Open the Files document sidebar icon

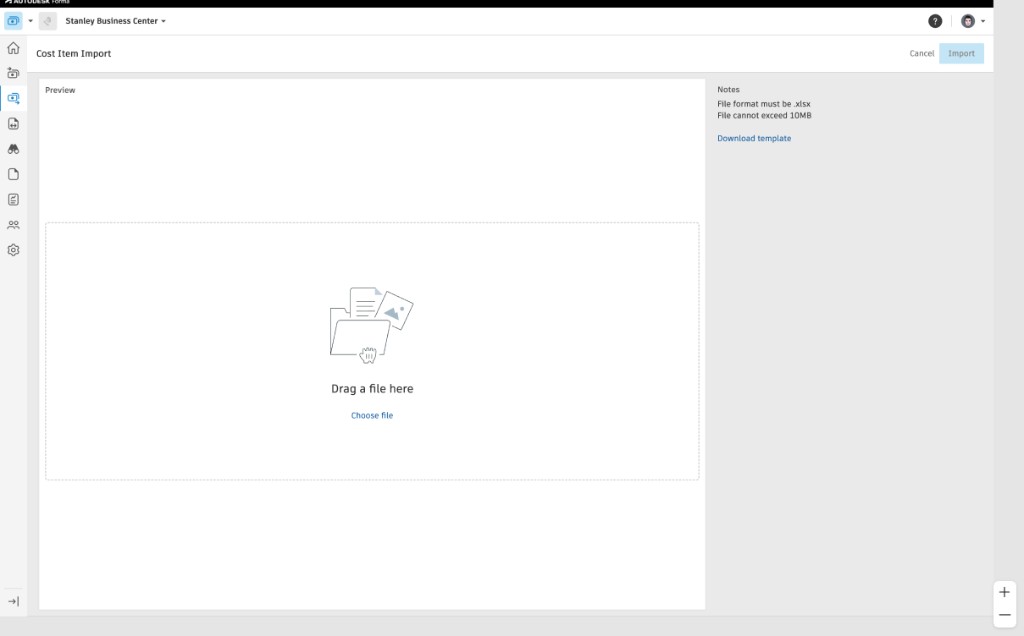(x=13, y=174)
